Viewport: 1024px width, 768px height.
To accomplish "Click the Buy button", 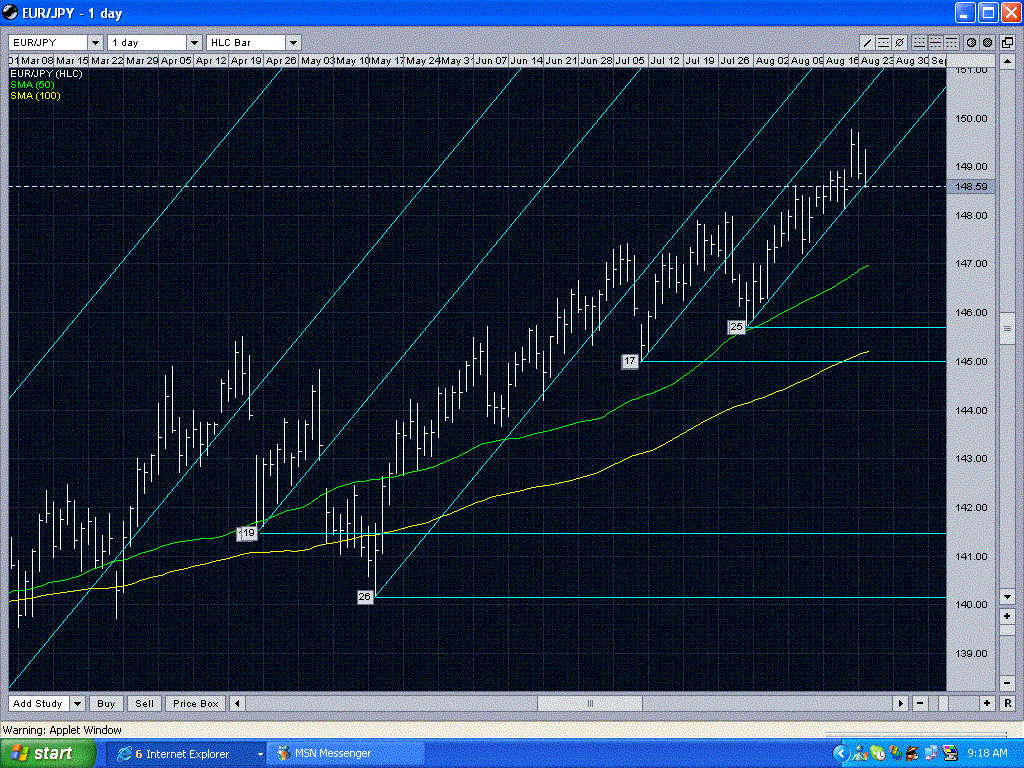I will 105,703.
